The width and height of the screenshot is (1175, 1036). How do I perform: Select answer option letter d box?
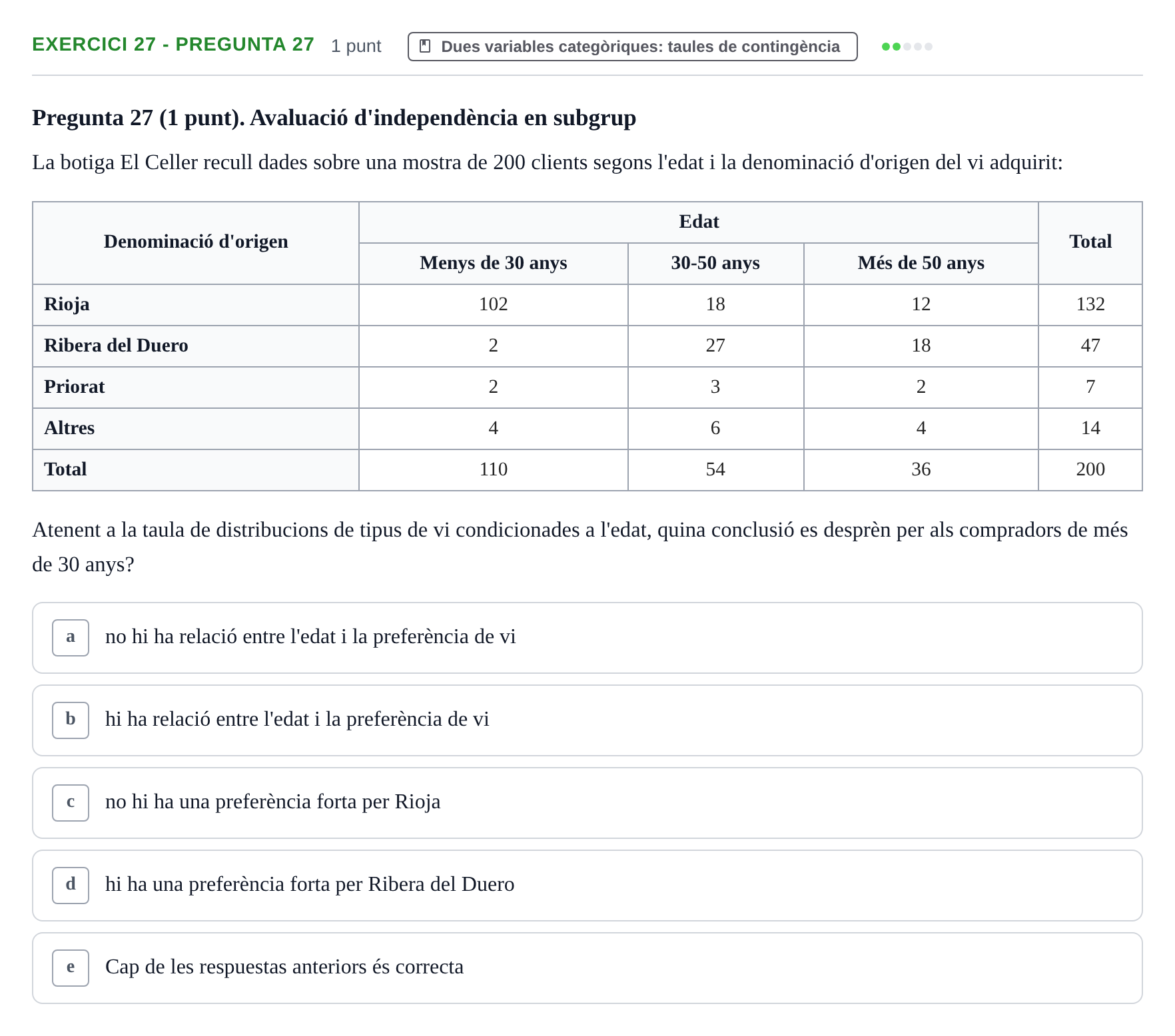click(x=71, y=885)
